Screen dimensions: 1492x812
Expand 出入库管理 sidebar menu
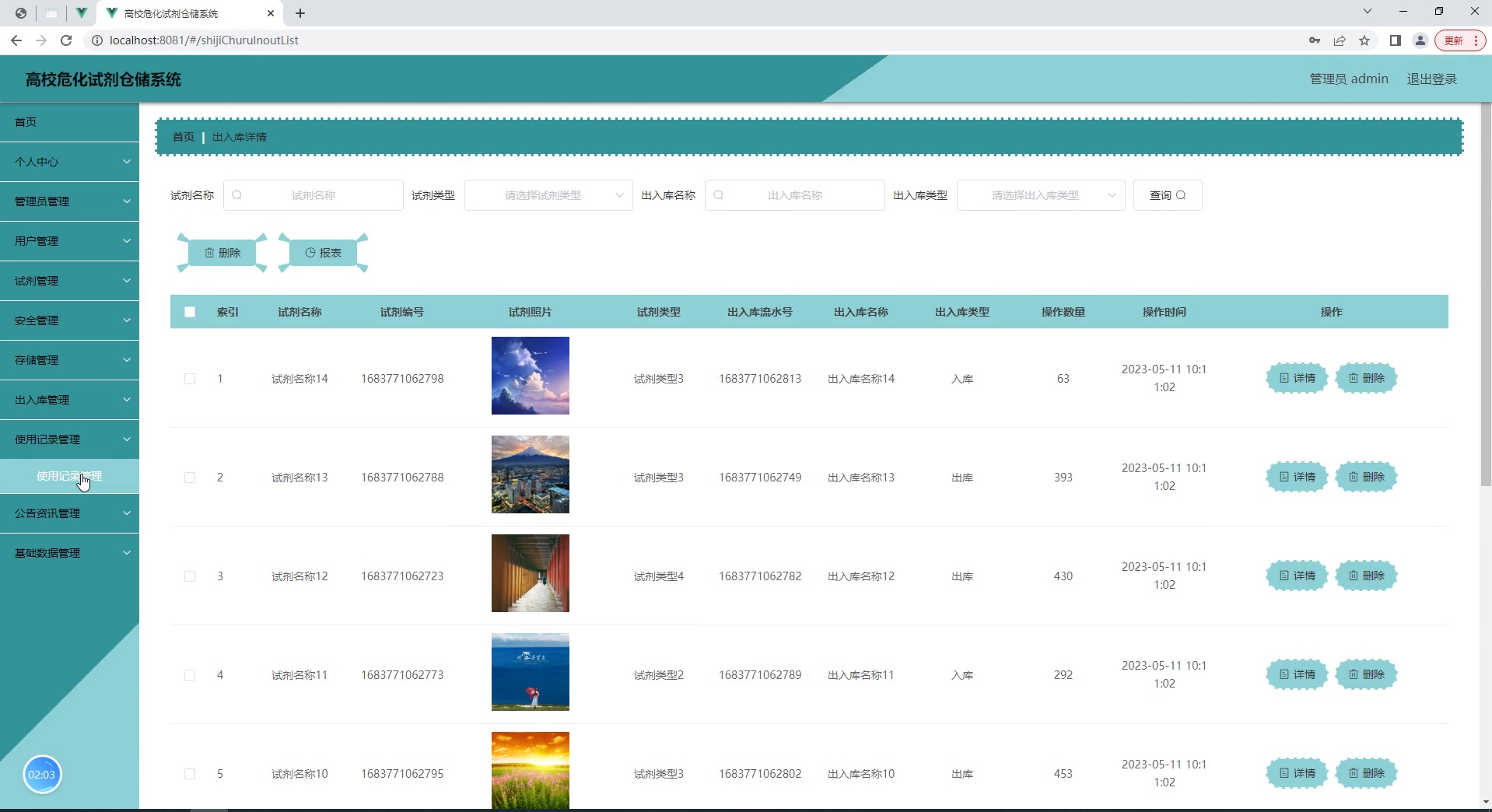[69, 400]
